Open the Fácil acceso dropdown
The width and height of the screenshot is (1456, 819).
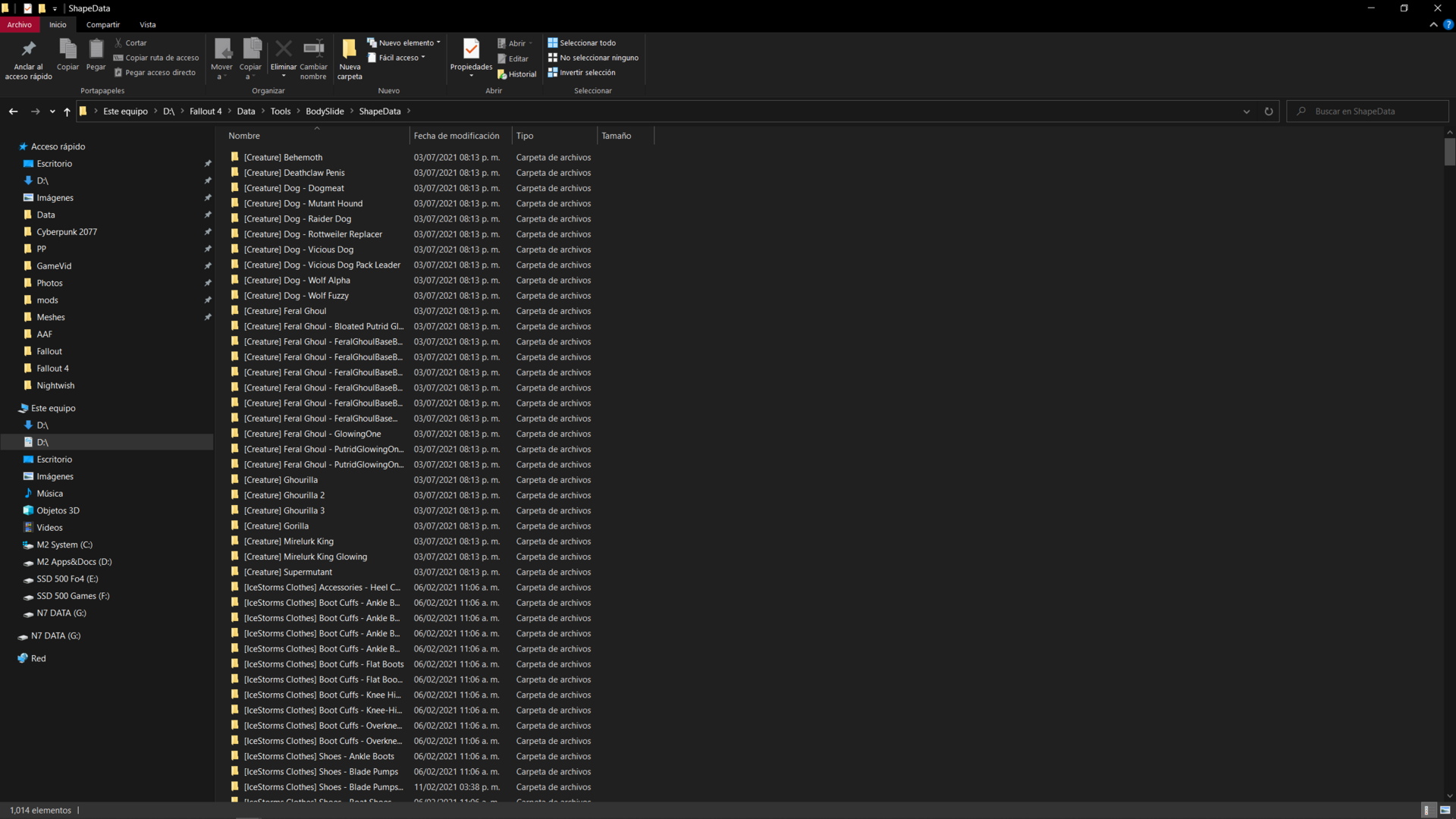(397, 58)
